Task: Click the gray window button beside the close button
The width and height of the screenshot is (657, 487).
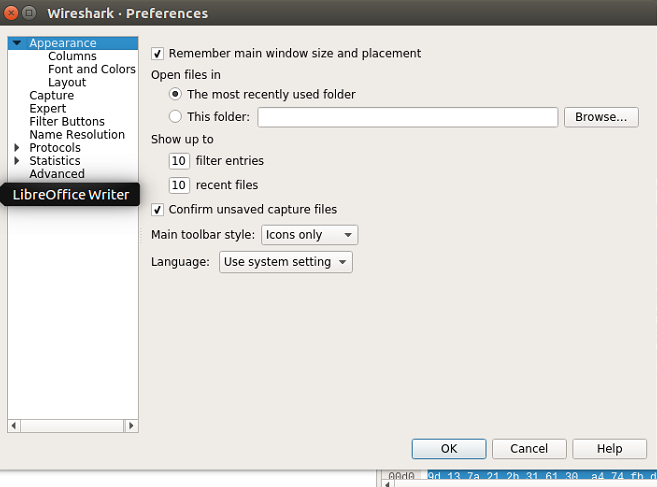Action: (x=28, y=13)
